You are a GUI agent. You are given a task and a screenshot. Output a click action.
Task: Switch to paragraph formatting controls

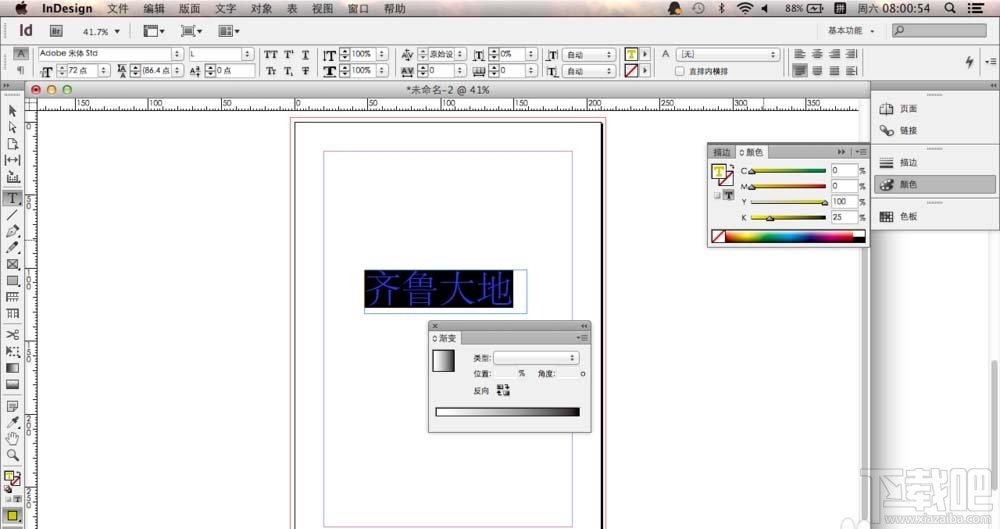click(21, 71)
